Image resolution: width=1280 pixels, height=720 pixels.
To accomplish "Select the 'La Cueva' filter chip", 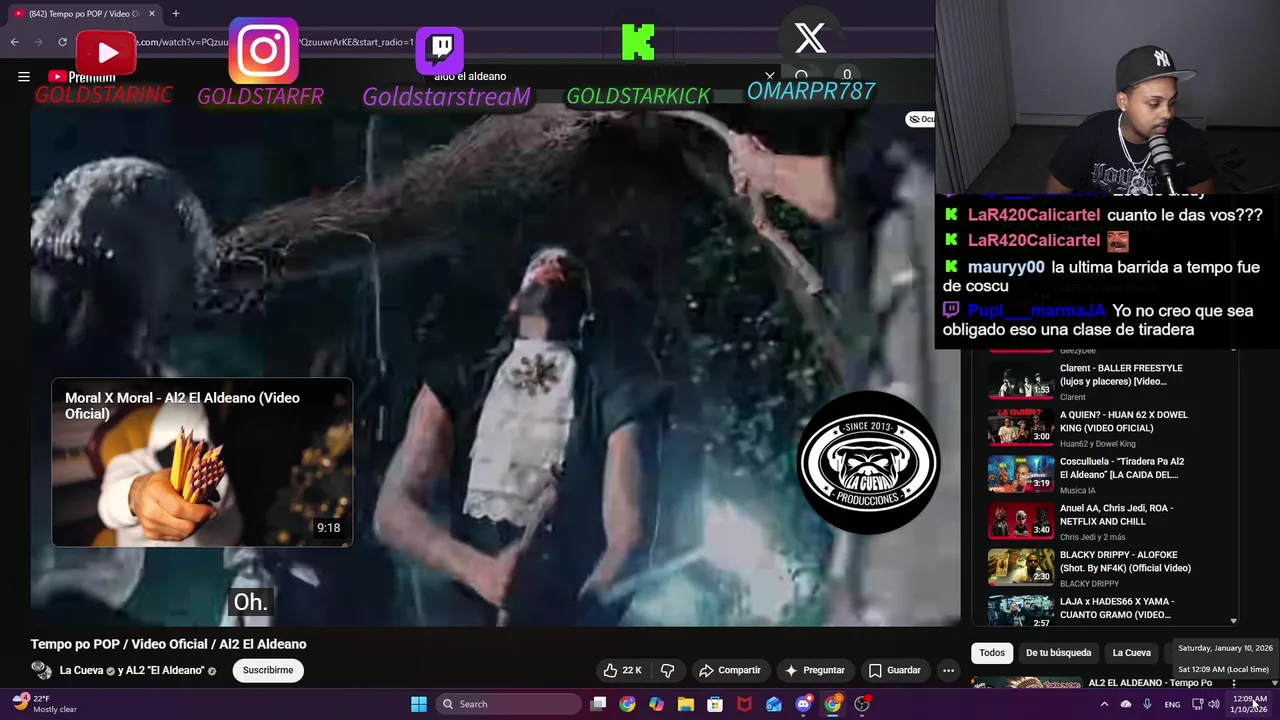I will [x=1132, y=653].
